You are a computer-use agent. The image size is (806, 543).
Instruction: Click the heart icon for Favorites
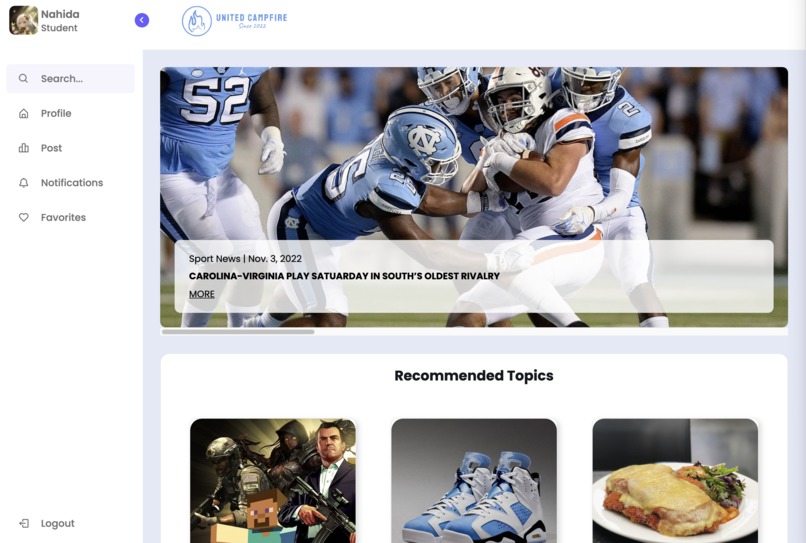[x=24, y=218]
